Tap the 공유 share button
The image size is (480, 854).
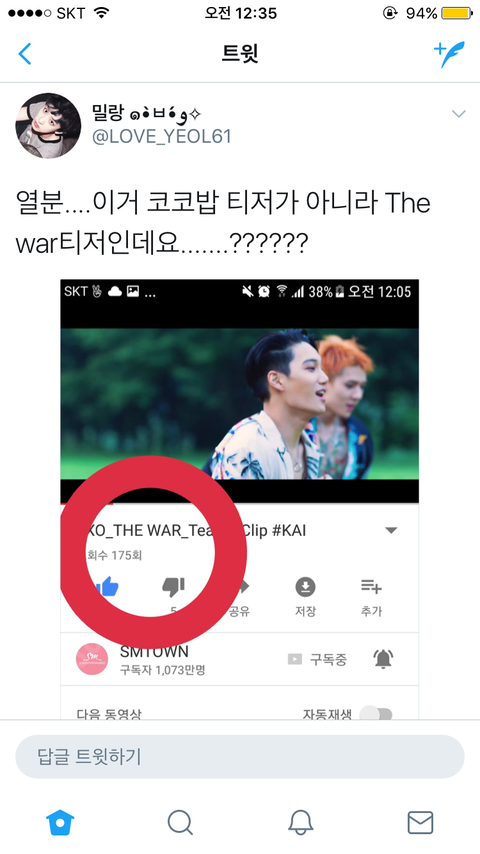coord(239,596)
